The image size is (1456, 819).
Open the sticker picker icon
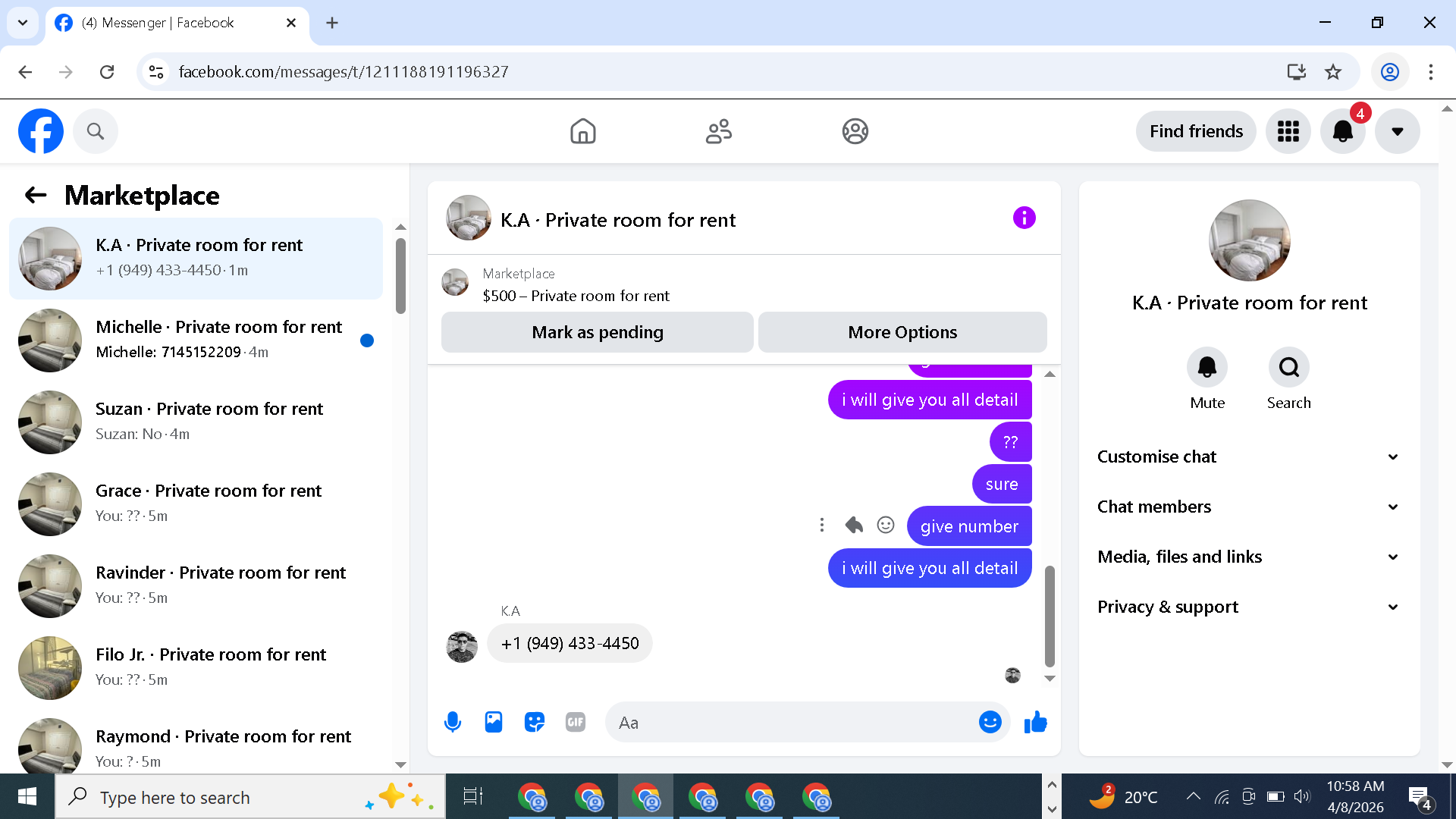(x=535, y=722)
